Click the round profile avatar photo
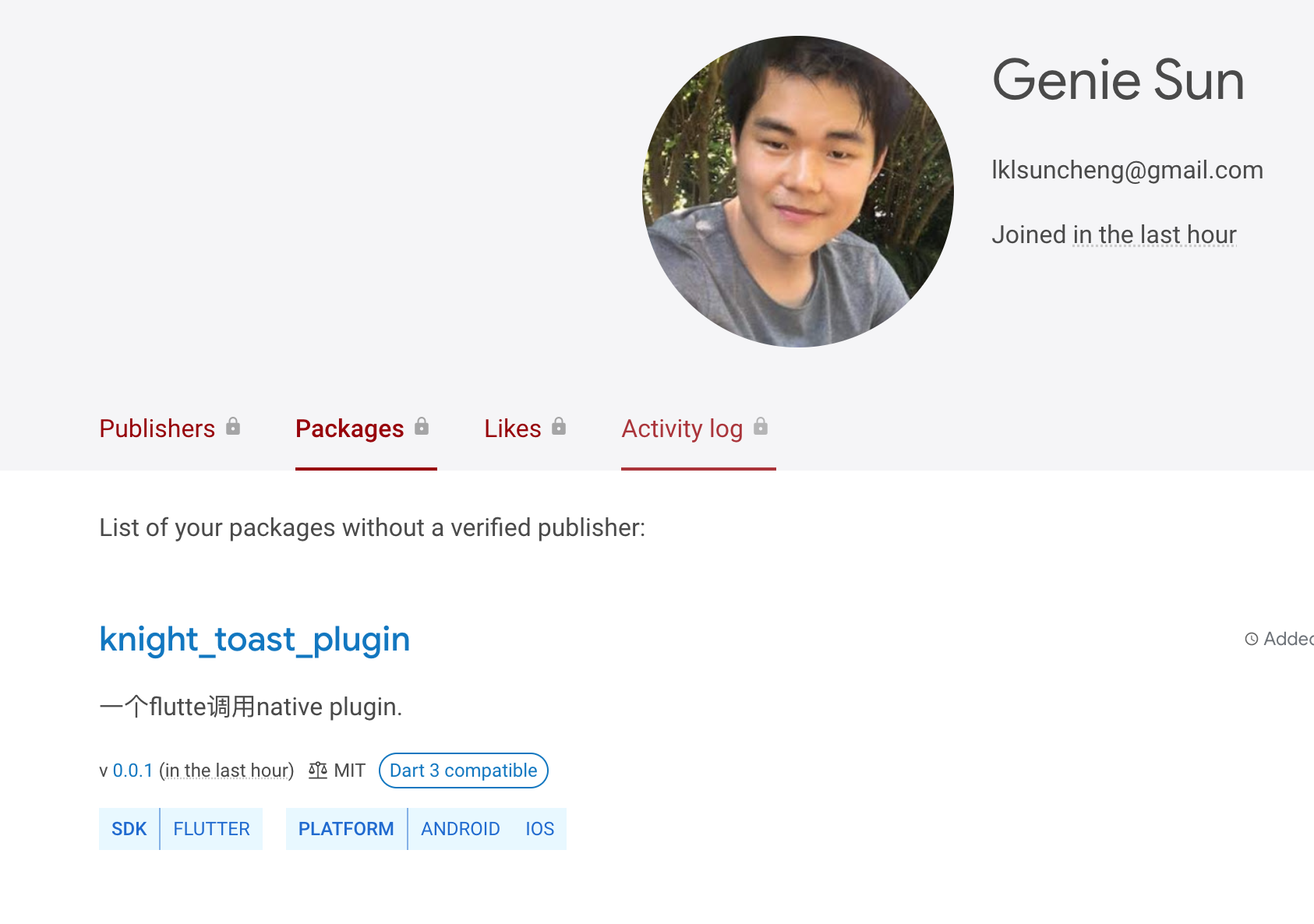 pyautogui.click(x=797, y=192)
